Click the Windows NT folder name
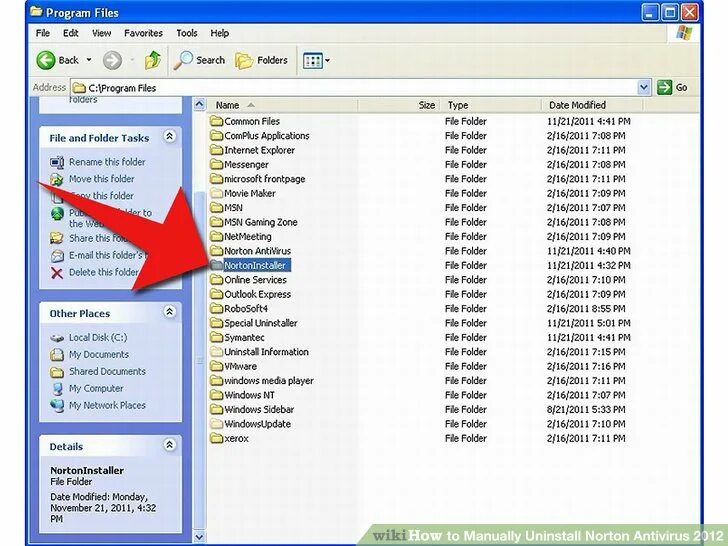Viewport: 728px width, 546px height. (249, 395)
